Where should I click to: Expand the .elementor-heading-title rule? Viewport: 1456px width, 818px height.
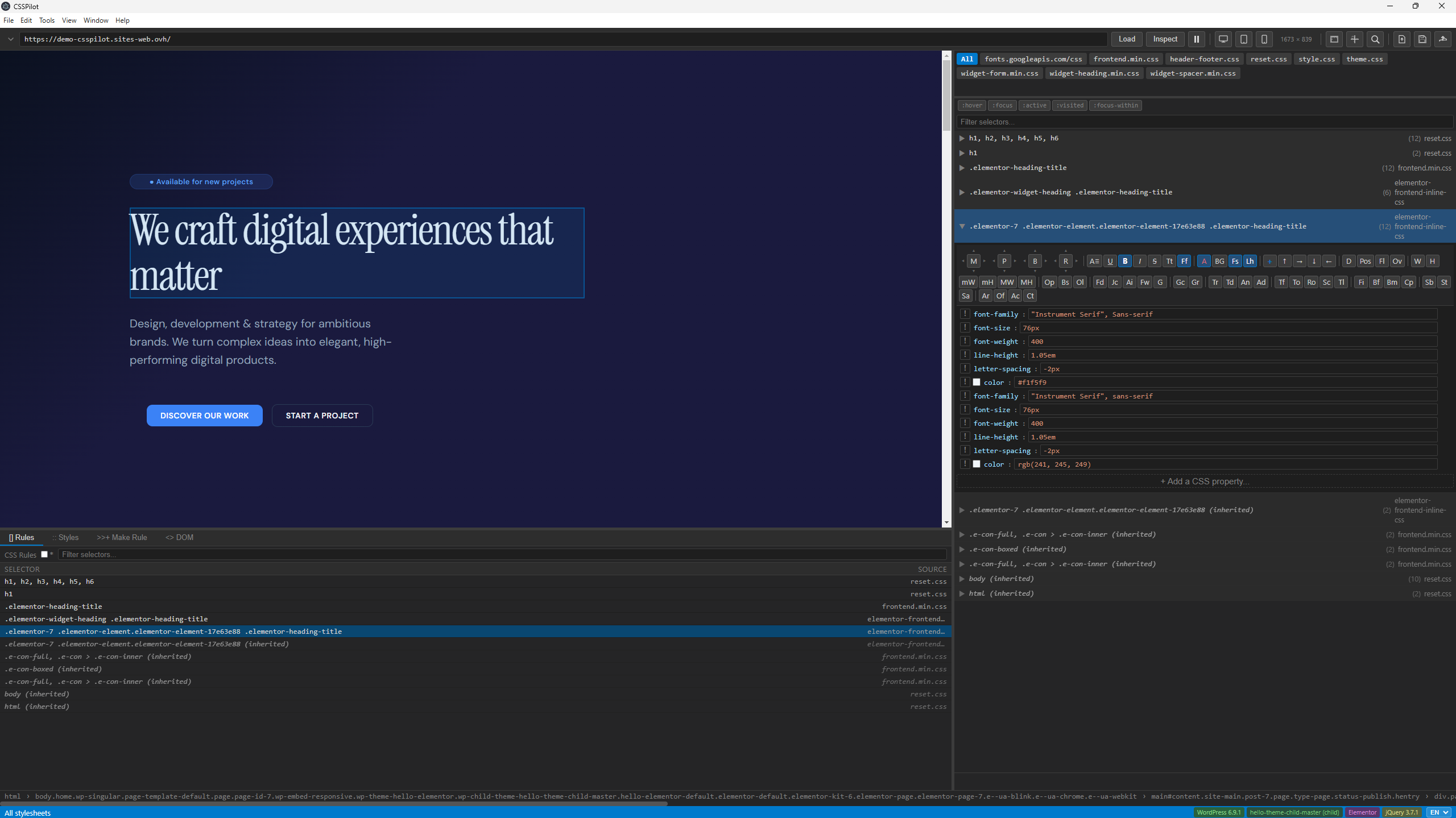coord(962,168)
